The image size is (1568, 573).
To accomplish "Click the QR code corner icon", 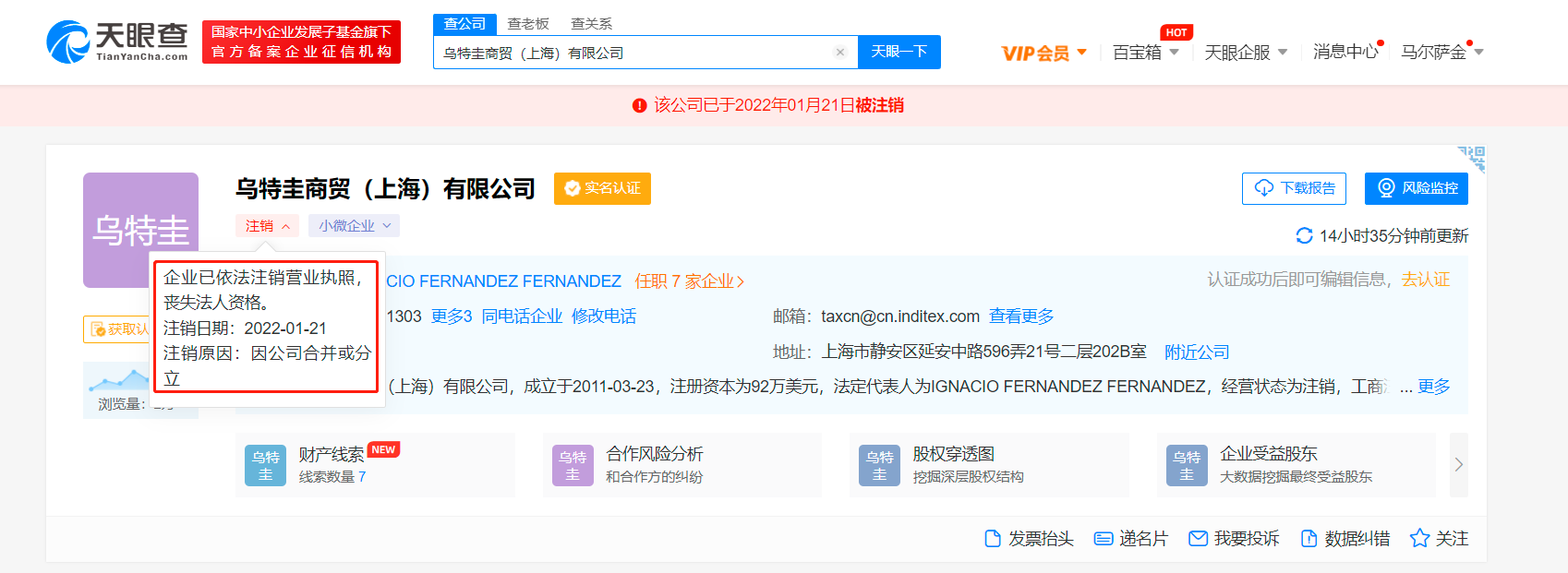I will (1472, 159).
